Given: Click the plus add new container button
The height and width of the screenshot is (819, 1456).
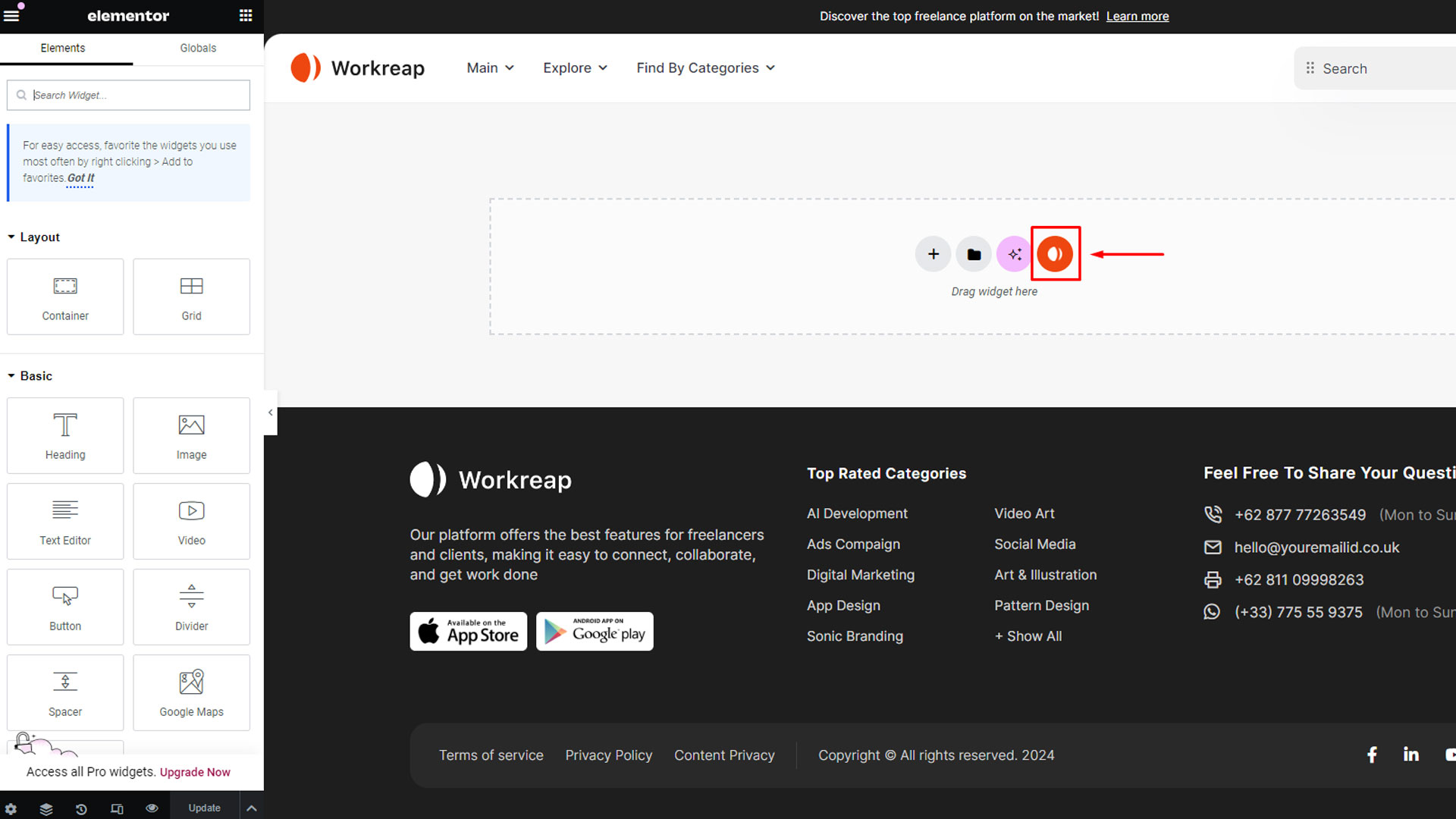Looking at the screenshot, I should [x=933, y=254].
